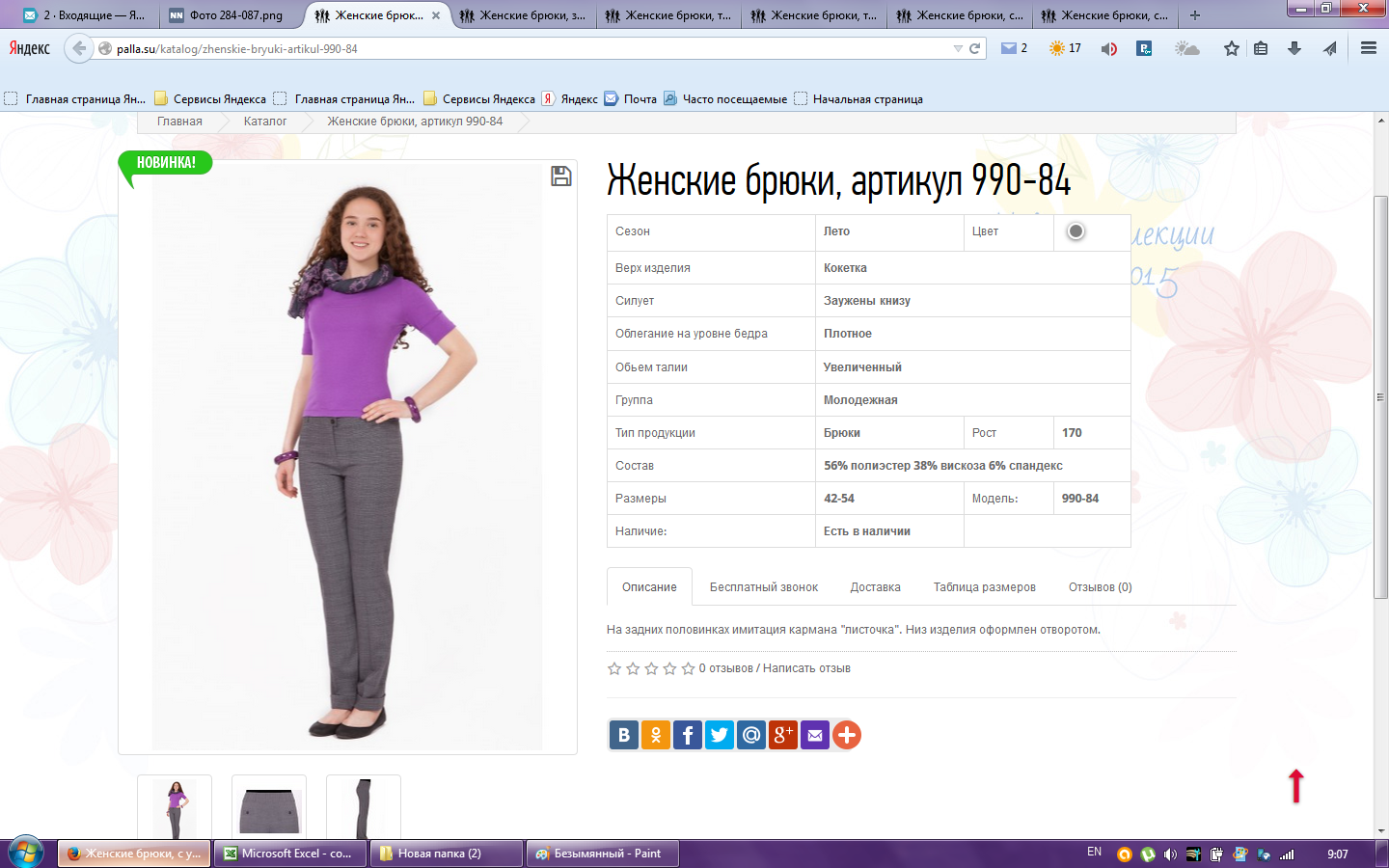The width and height of the screenshot is (1389, 868).
Task: Click the paper plane toolbar icon
Action: click(1330, 48)
